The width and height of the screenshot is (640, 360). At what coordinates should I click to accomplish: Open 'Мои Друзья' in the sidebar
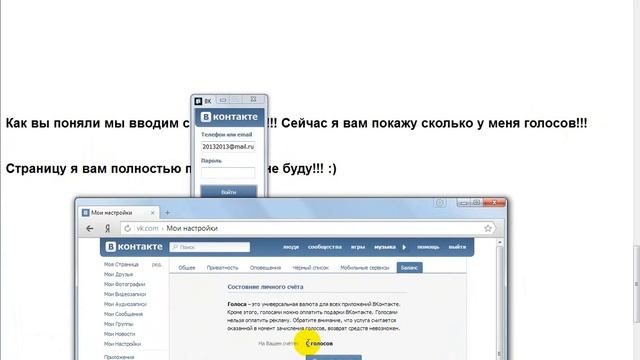pyautogui.click(x=118, y=274)
